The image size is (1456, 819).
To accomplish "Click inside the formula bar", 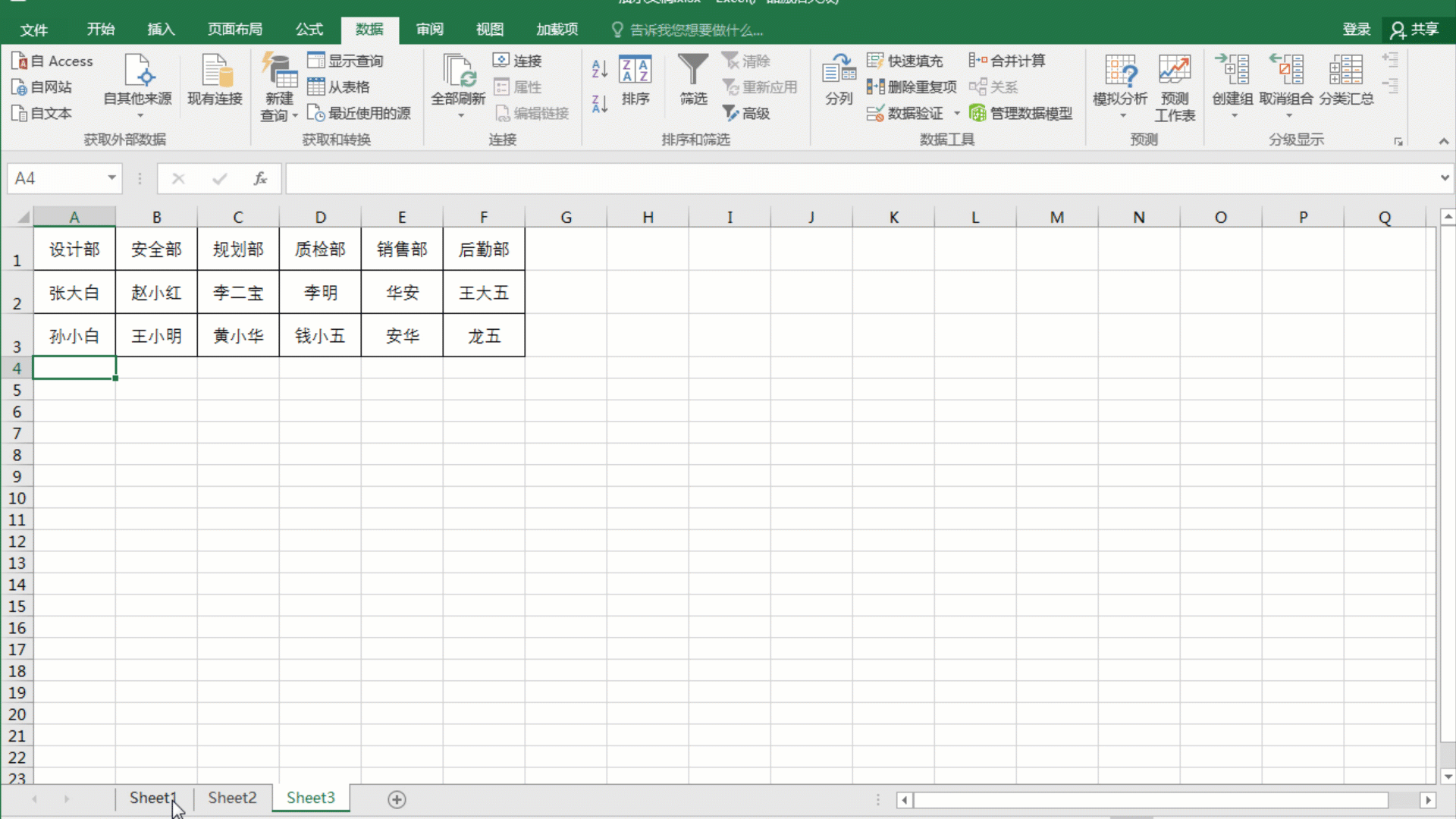I will 607,178.
